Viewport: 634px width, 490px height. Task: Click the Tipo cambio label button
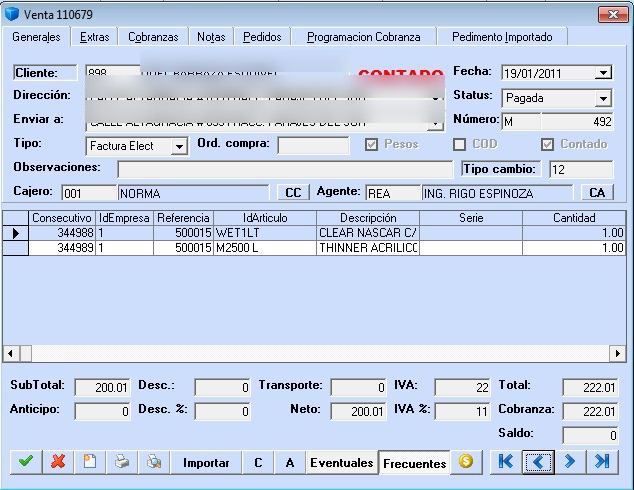click(x=501, y=169)
